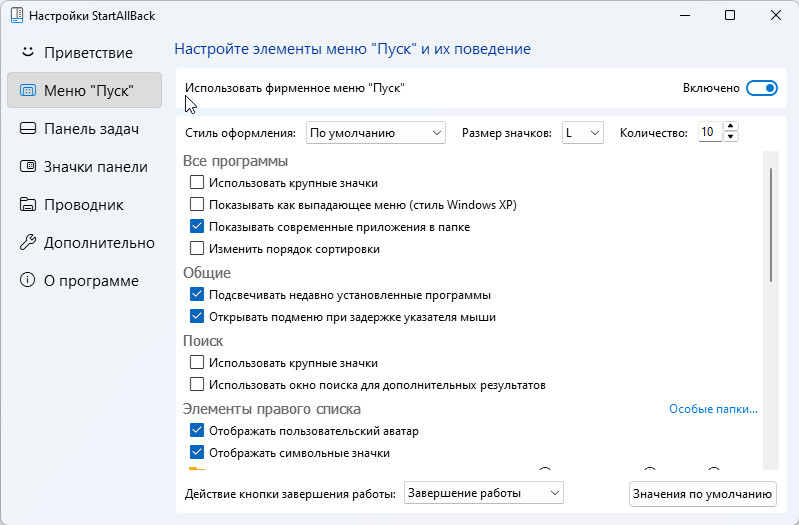This screenshot has height=525, width=799.
Task: Check Показывать как выпадающее меню (стиль Windows XP)
Action: [197, 204]
